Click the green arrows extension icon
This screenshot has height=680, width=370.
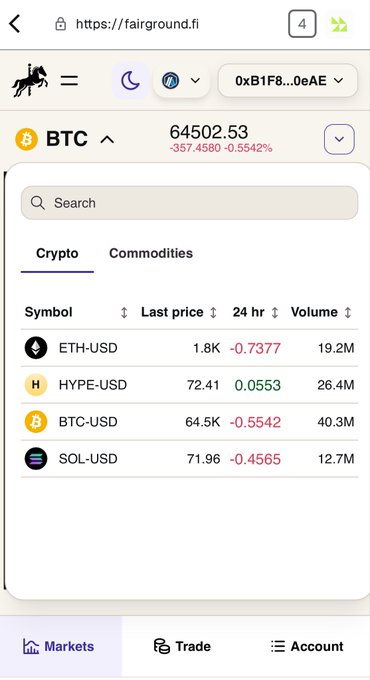[x=339, y=24]
